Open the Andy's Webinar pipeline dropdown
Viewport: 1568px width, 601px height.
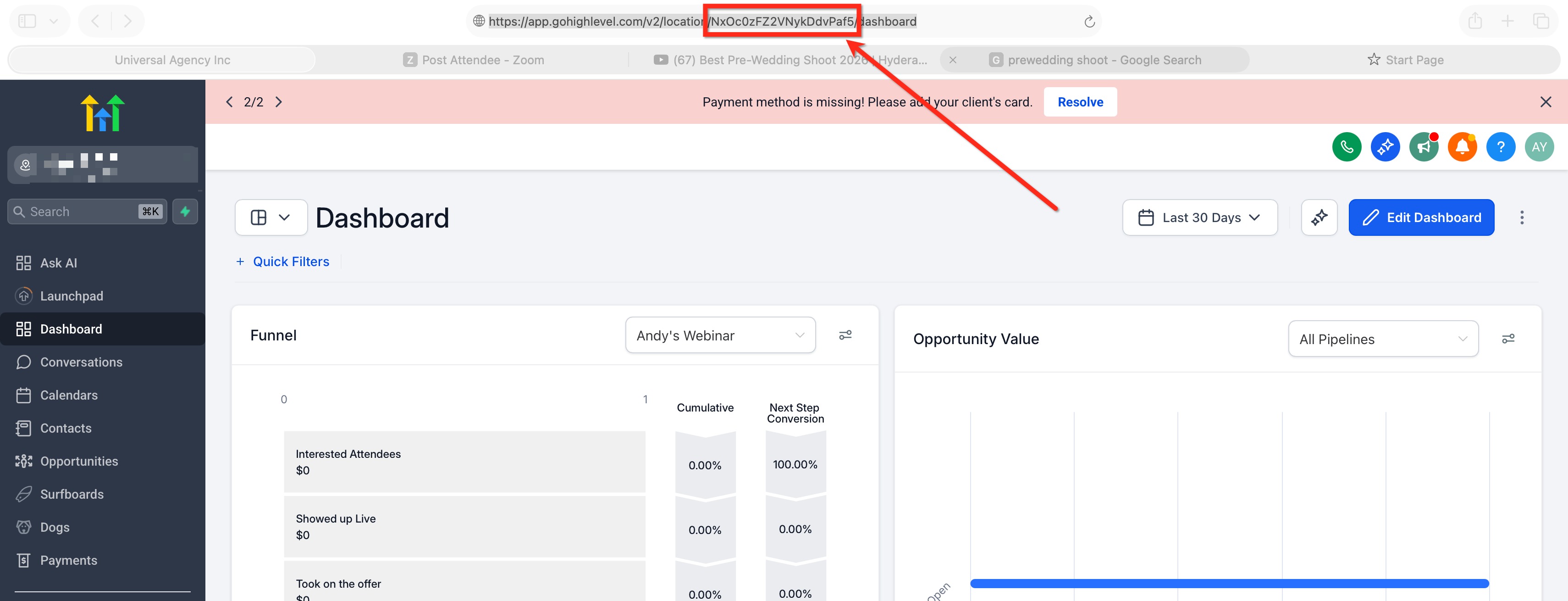(x=719, y=335)
